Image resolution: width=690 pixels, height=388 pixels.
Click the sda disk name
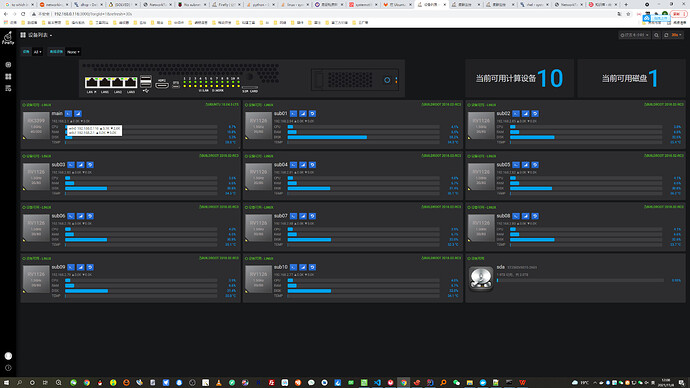[x=500, y=267]
